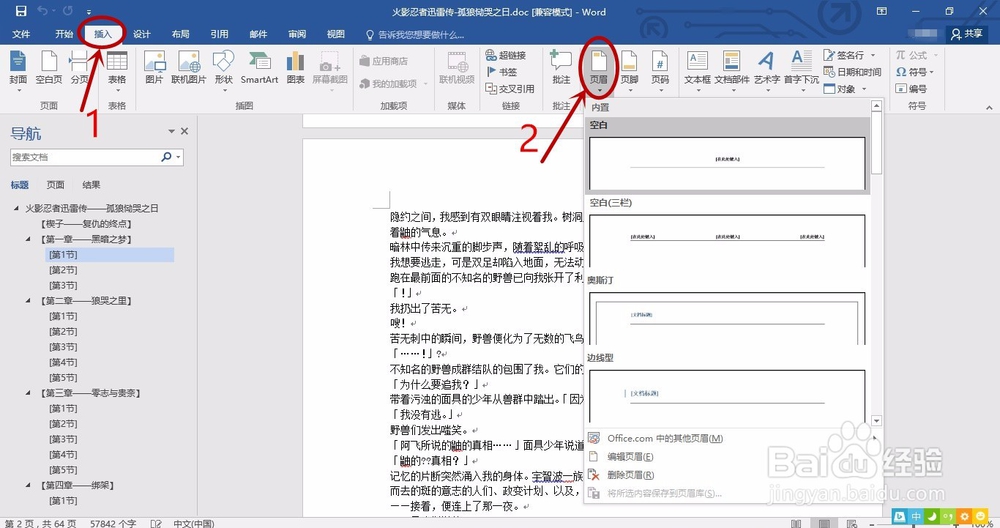
Task: Click the word count 57842 个字
Action: (x=113, y=523)
